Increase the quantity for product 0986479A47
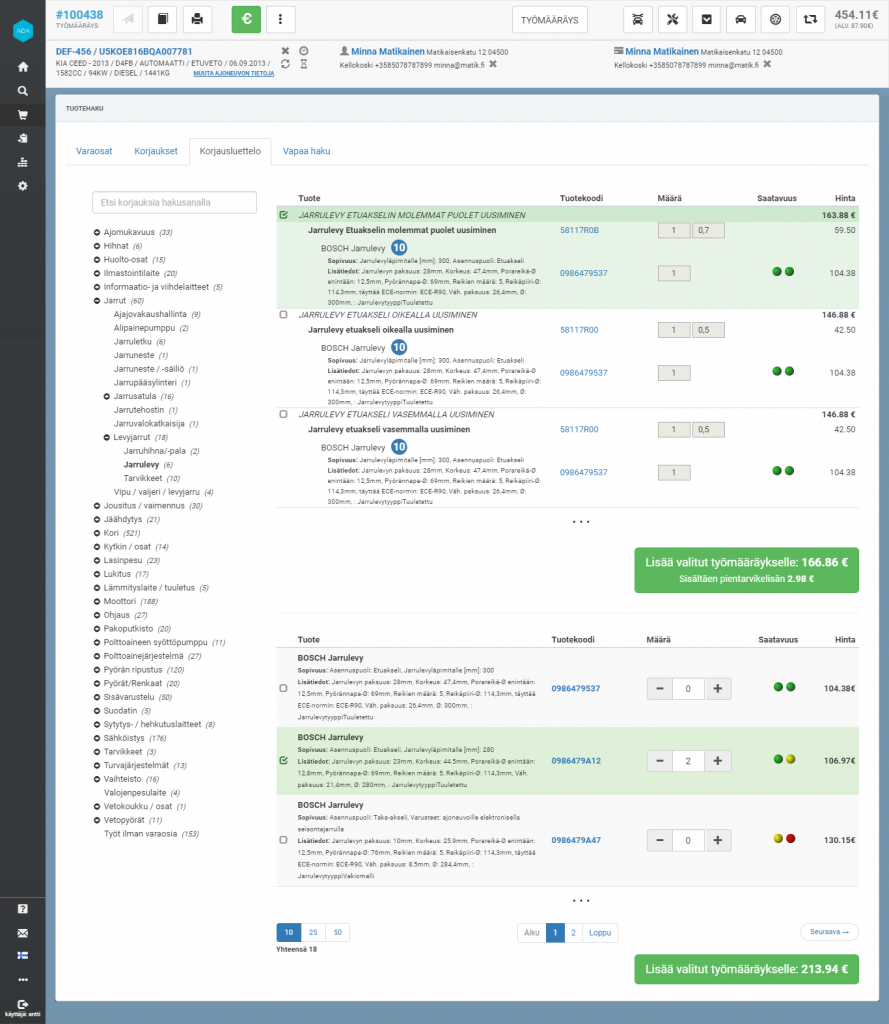889x1024 pixels. click(x=718, y=840)
